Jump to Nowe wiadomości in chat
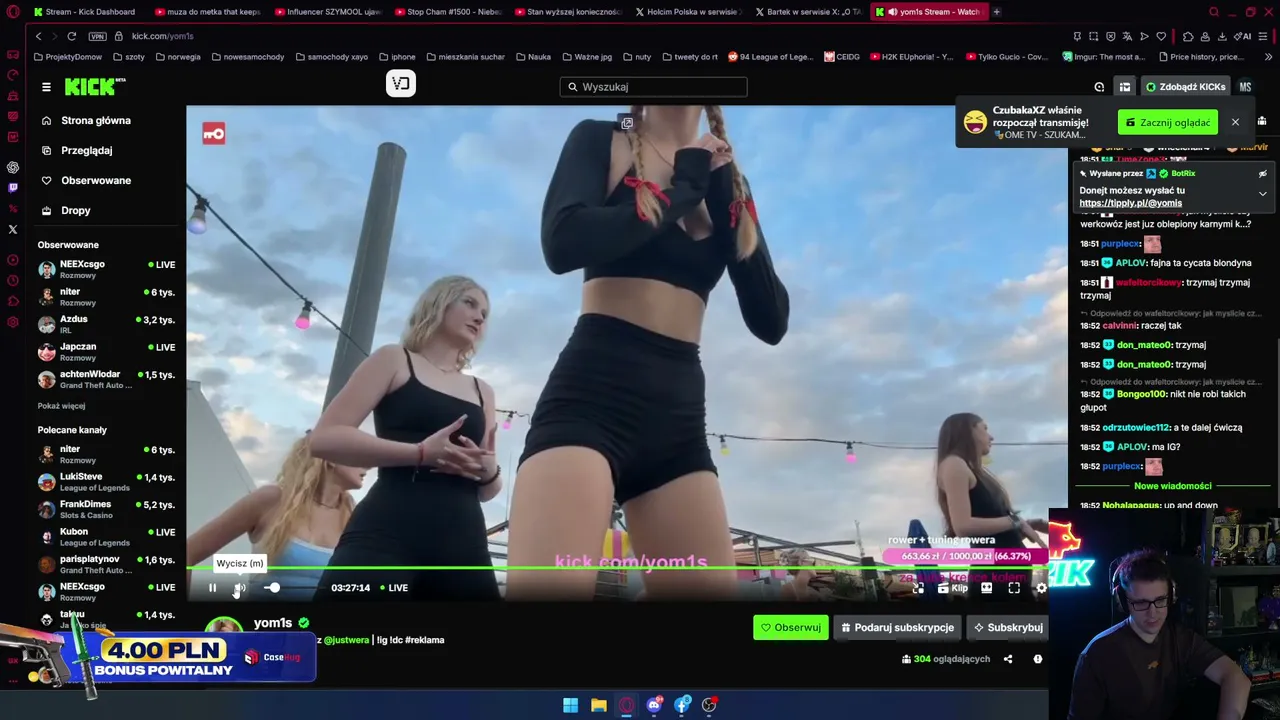This screenshot has width=1280, height=720. click(1172, 486)
